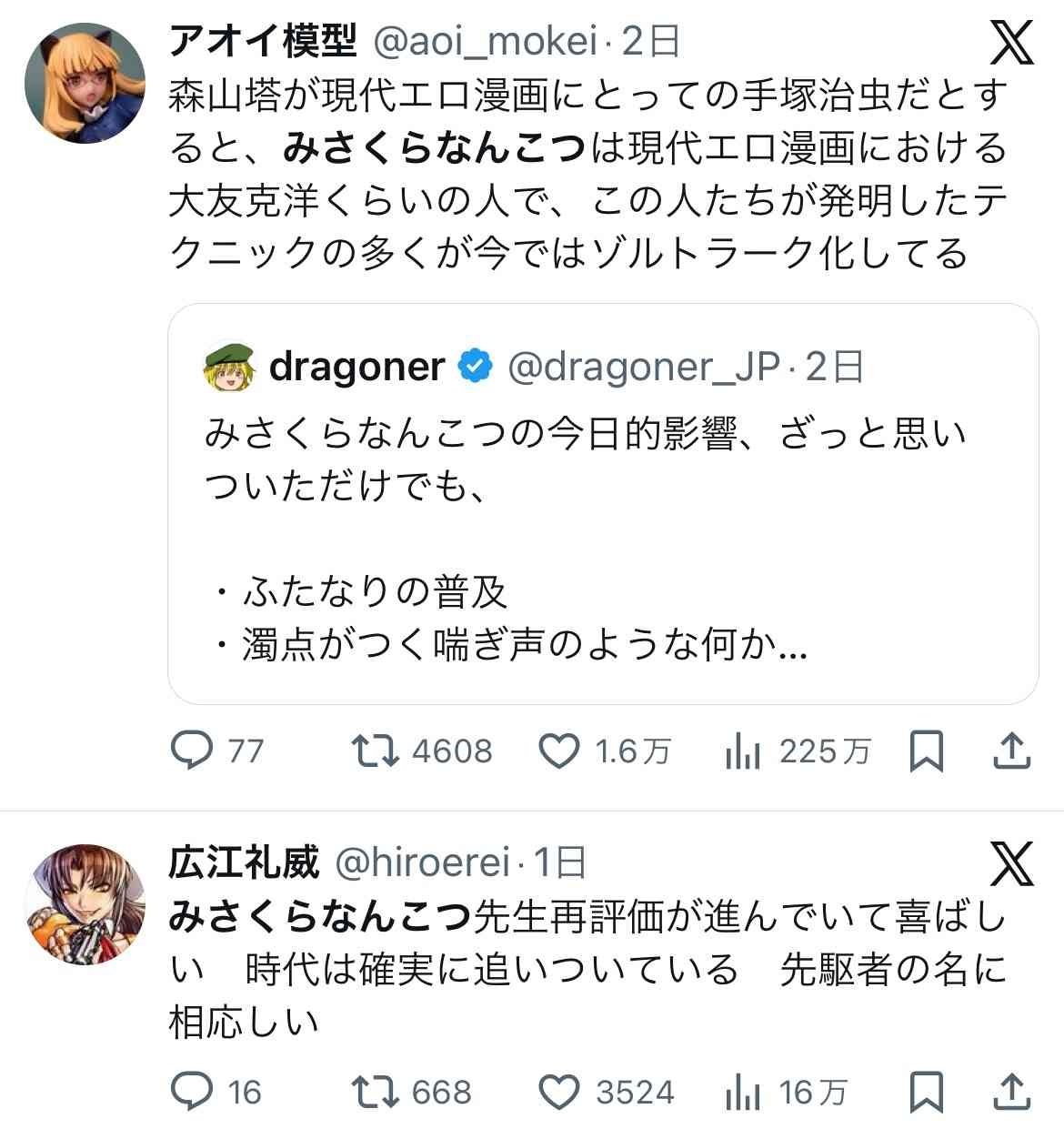Open the @hiroerei handle link
Viewport: 1064px width, 1139px height.
422,862
